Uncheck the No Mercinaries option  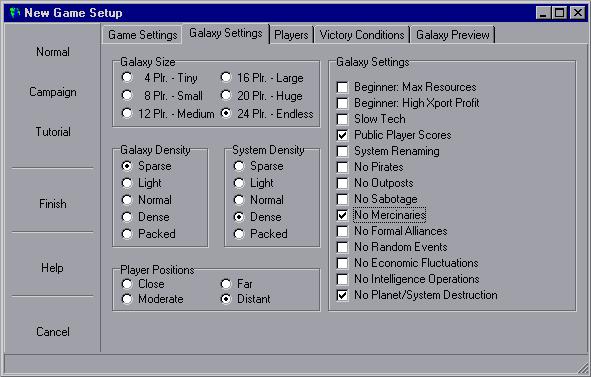(x=381, y=215)
